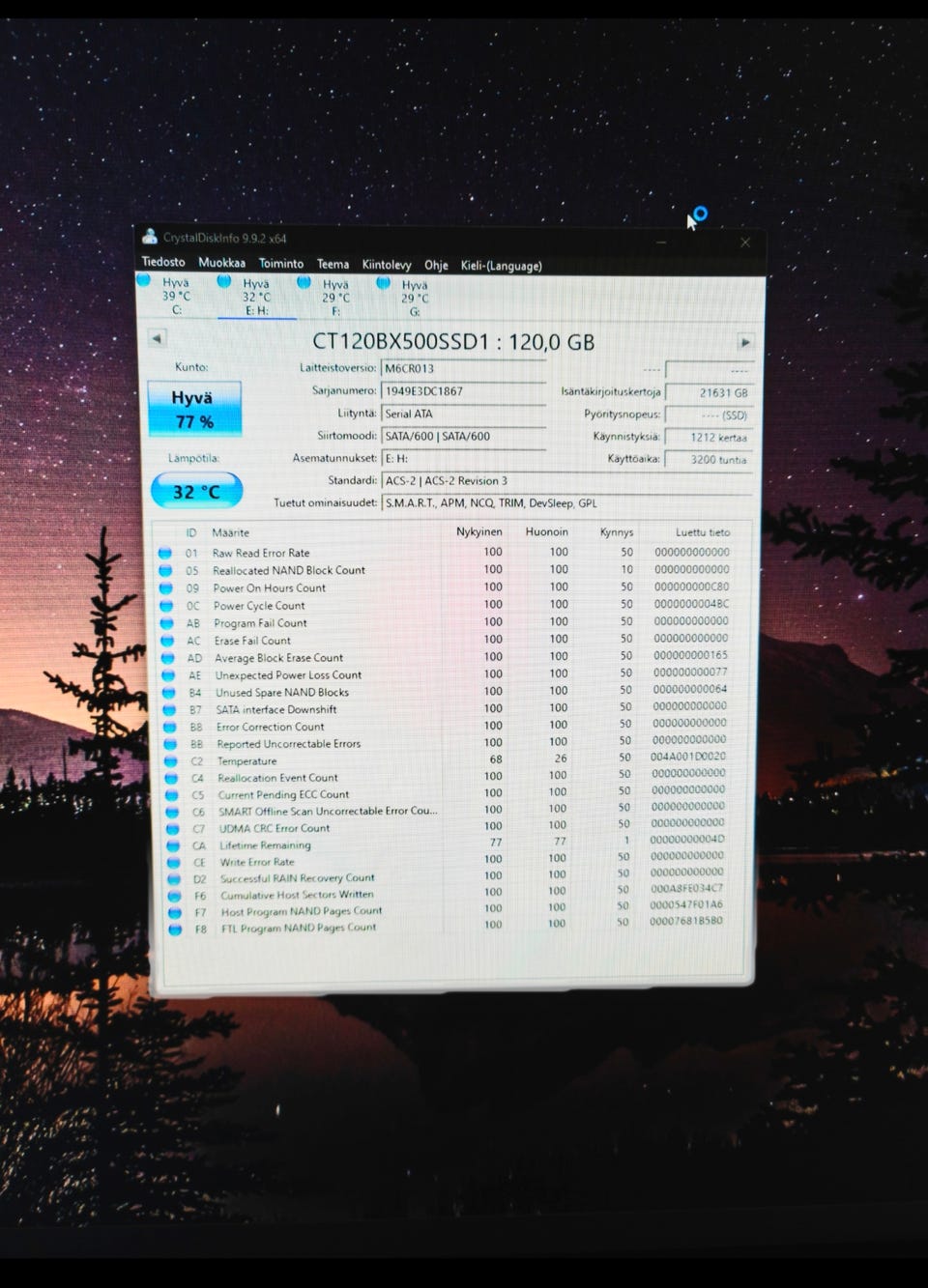This screenshot has height=1288, width=928.
Task: Click the drive title CT120BX500SSD1 : 120,0 GB
Action: 453,341
